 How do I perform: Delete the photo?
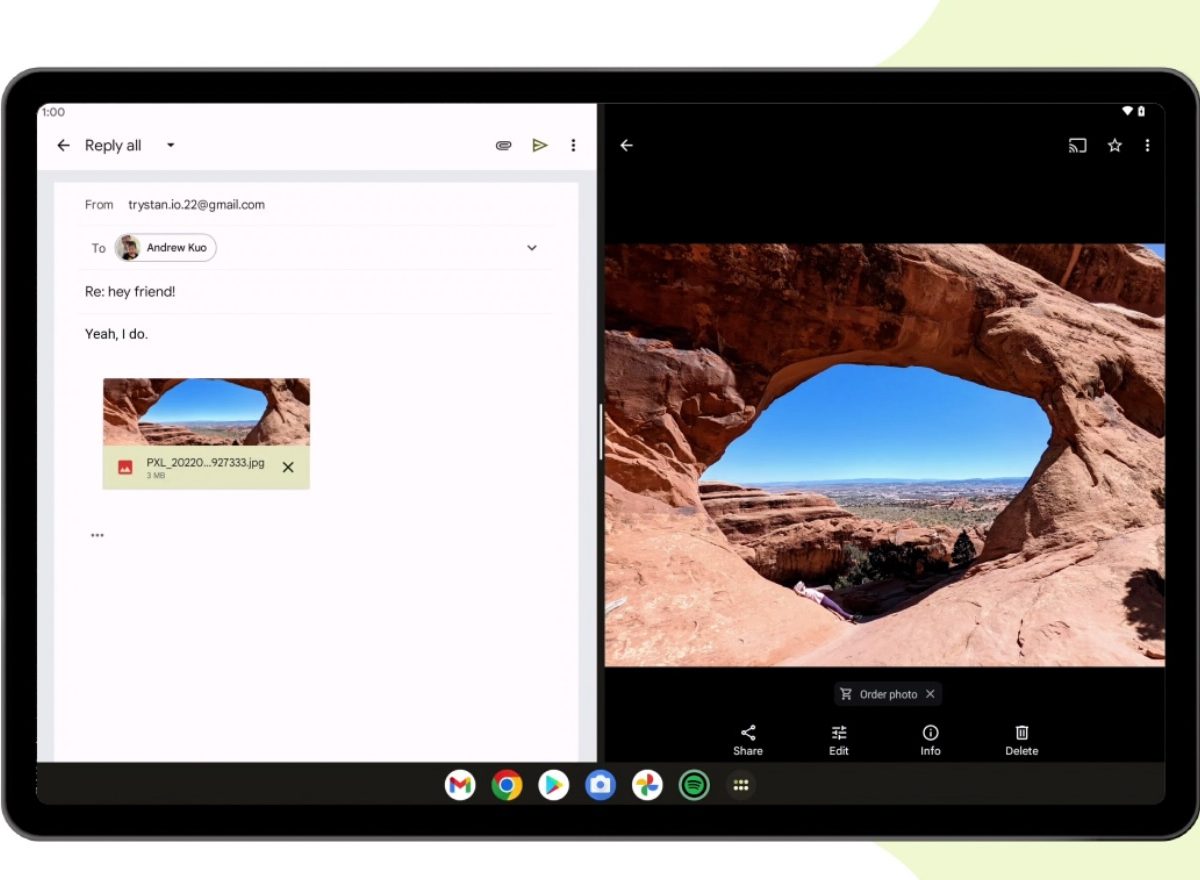point(1021,740)
